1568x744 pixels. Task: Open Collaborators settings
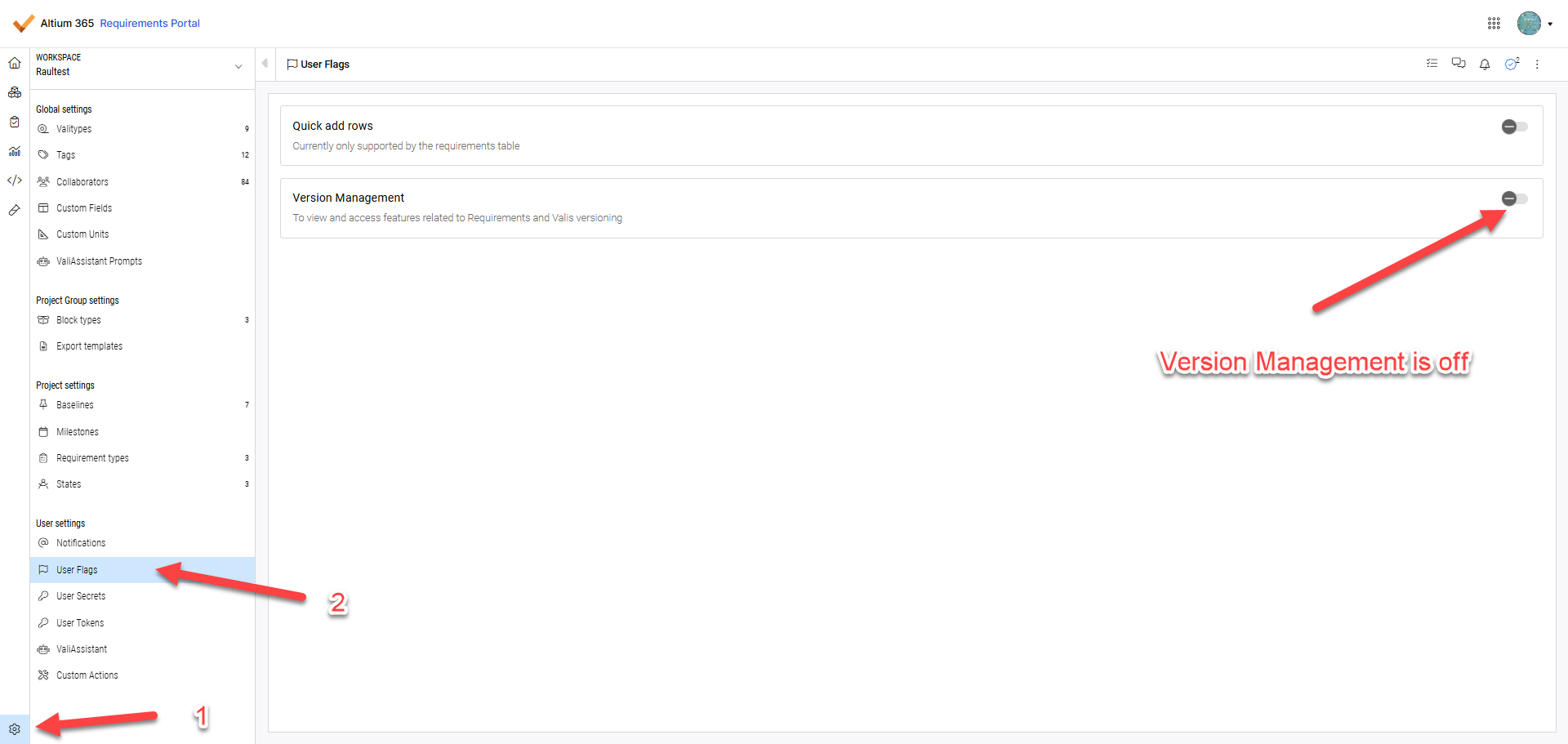tap(142, 182)
